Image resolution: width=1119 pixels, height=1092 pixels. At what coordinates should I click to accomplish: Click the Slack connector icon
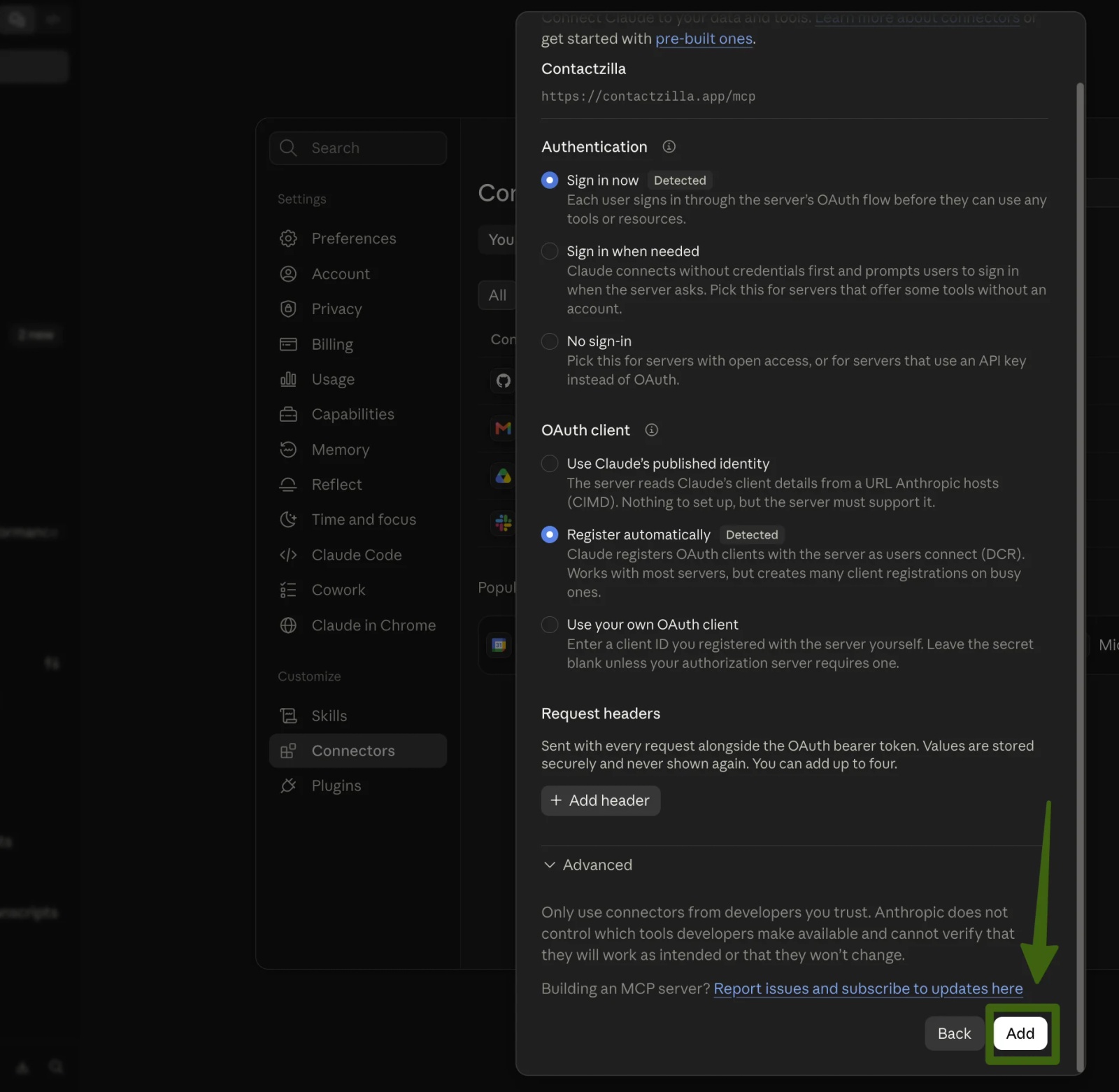tap(504, 523)
